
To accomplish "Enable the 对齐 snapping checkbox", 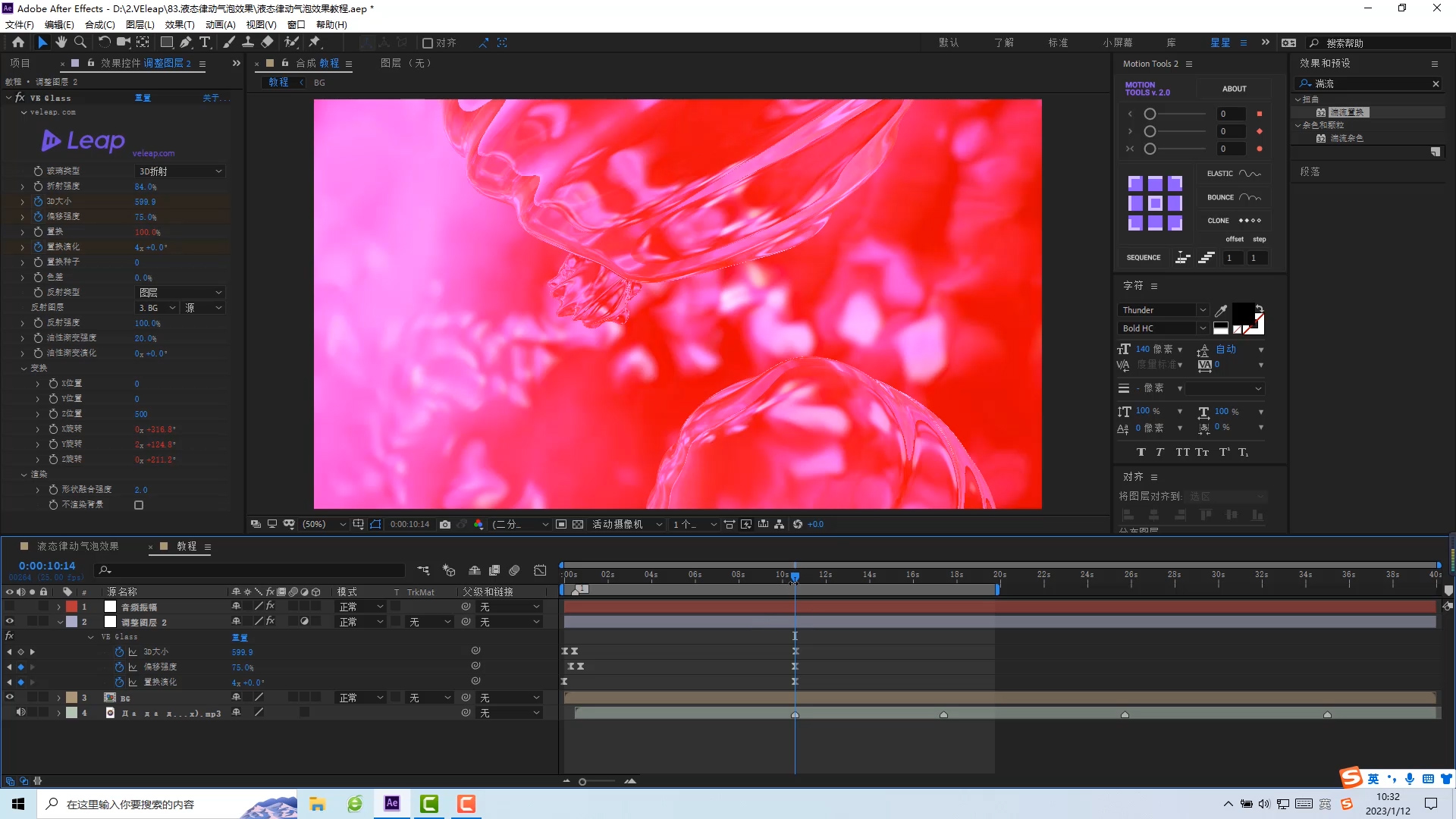I will (428, 43).
